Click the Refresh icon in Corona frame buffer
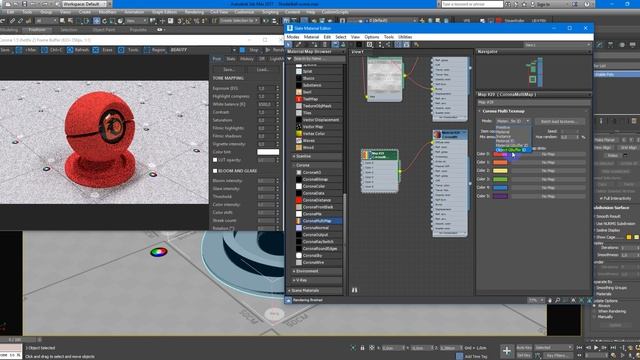Viewport: 640px width, 360px height. click(x=70, y=50)
